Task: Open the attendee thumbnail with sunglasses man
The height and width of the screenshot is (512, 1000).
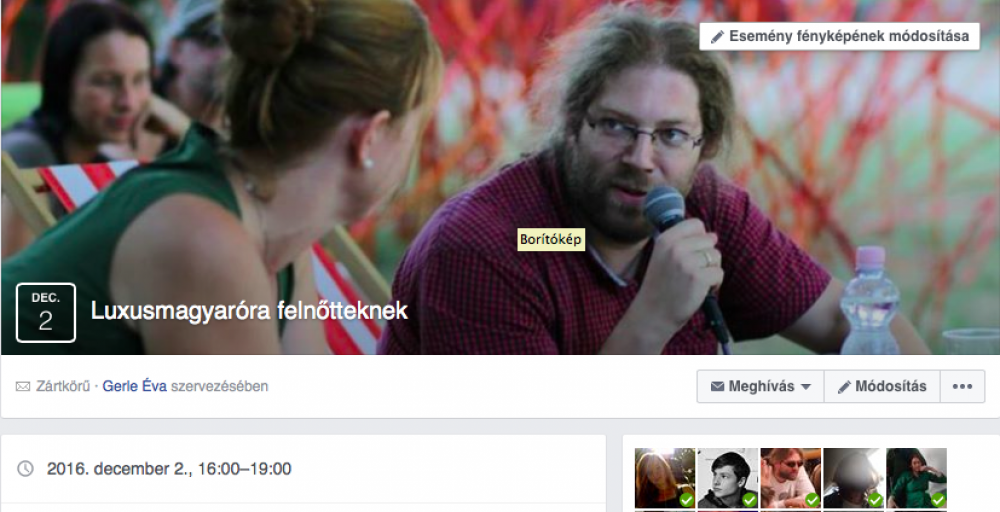Action: coord(791,478)
